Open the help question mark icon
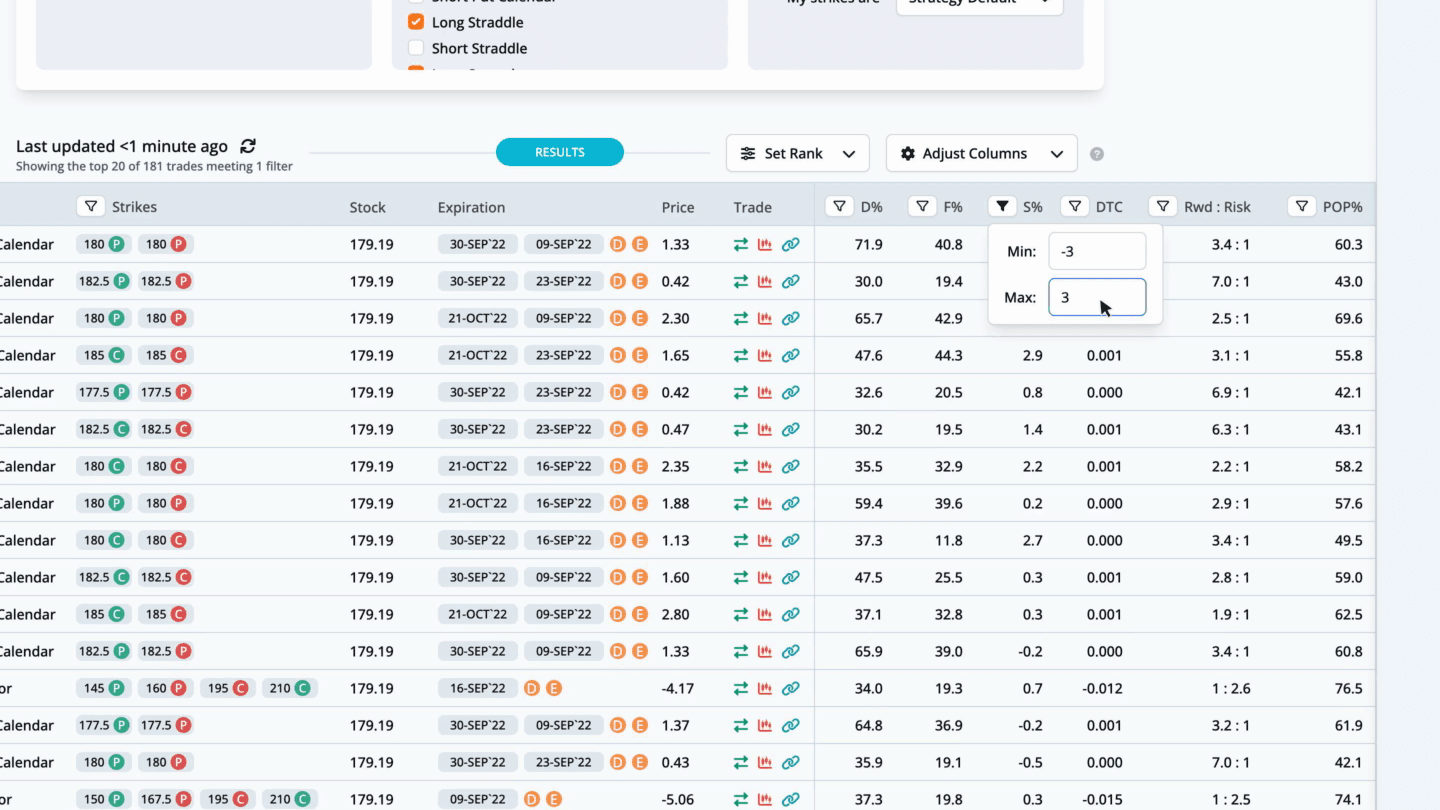The image size is (1440, 810). tap(1097, 154)
